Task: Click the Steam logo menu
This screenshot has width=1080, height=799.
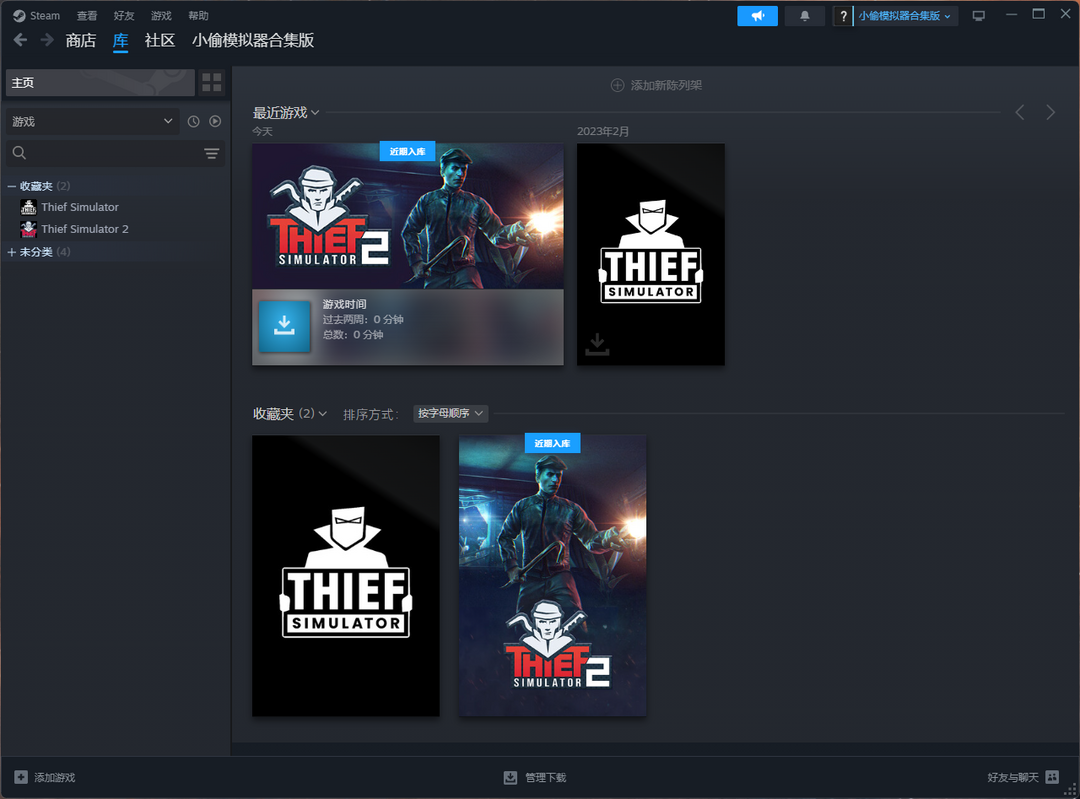Action: point(37,15)
